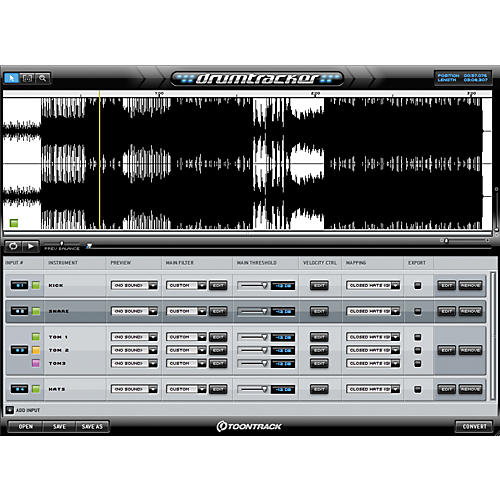
Task: Click the Position and Length time display
Action: click(x=463, y=78)
